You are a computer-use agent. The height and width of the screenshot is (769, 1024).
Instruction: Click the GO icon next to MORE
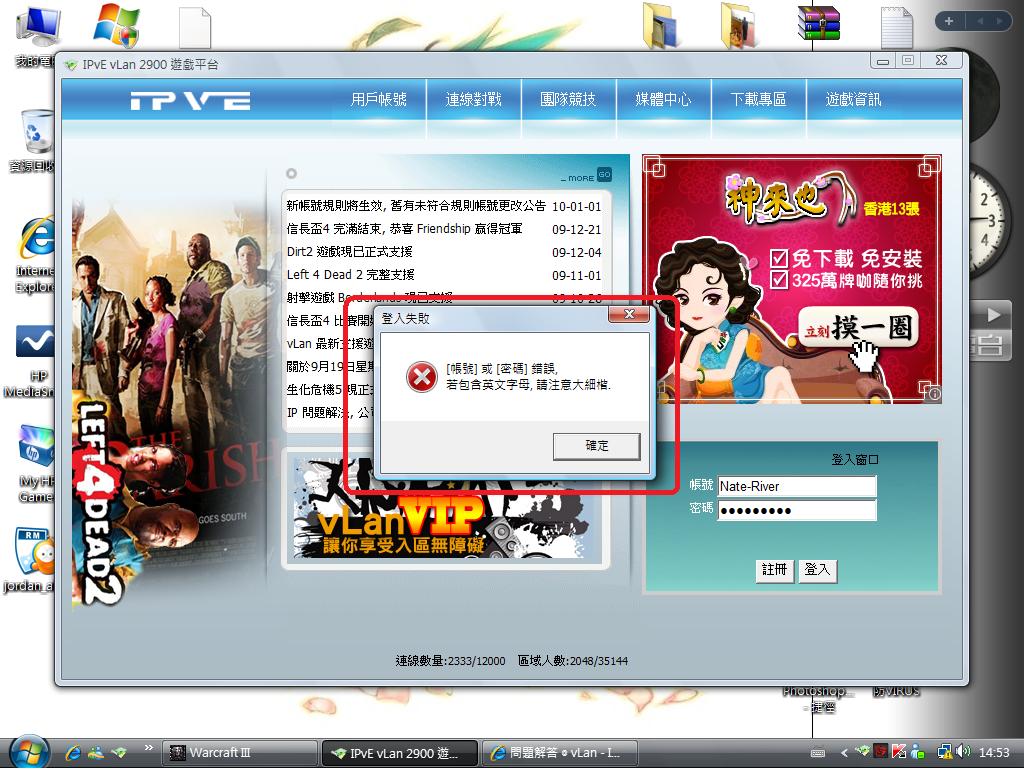(604, 174)
